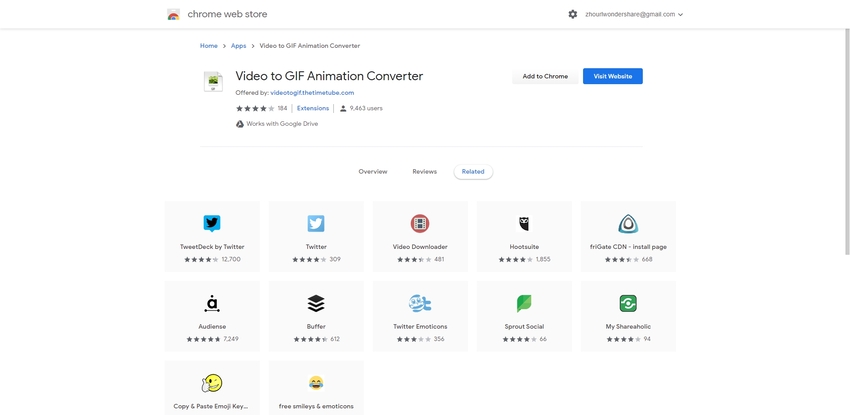This screenshot has height=415, width=850.
Task: Click the Hootsuite title text
Action: click(x=524, y=247)
